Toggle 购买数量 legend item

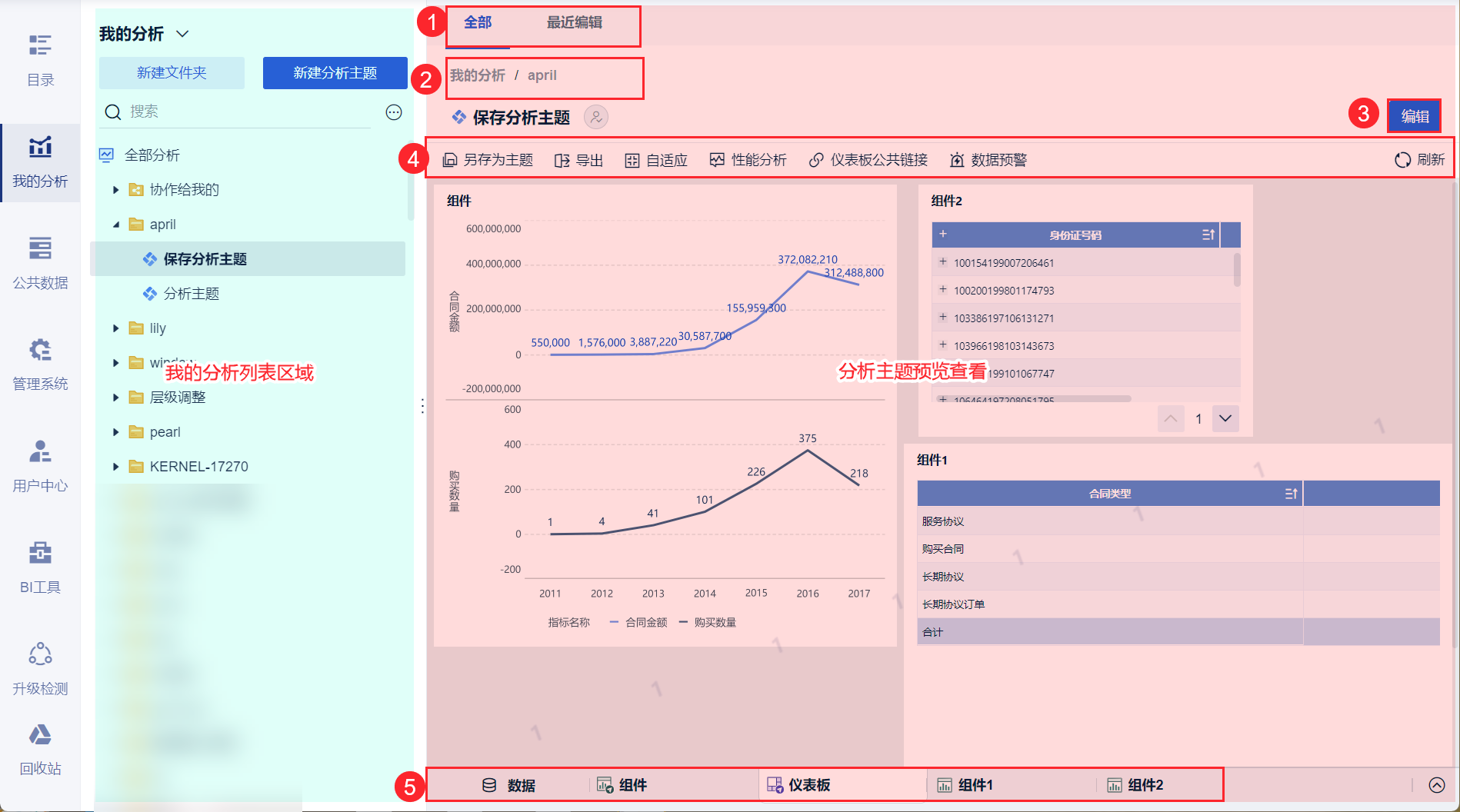708,622
